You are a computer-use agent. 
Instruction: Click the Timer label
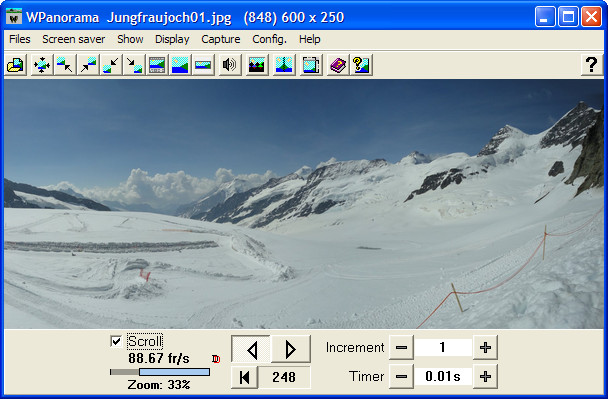(366, 376)
